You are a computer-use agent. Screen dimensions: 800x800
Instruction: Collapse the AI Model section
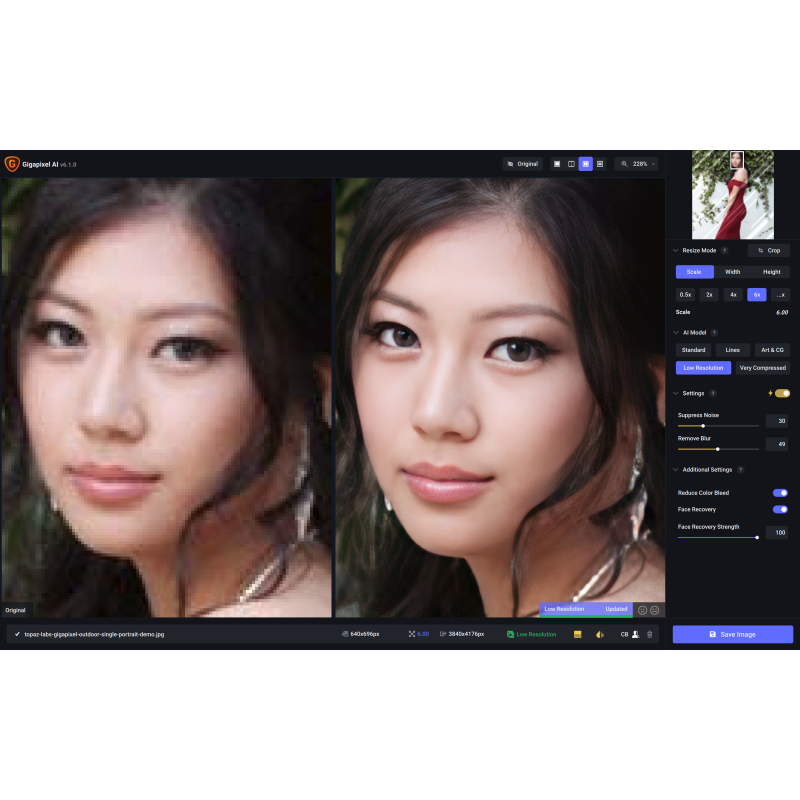click(x=675, y=332)
